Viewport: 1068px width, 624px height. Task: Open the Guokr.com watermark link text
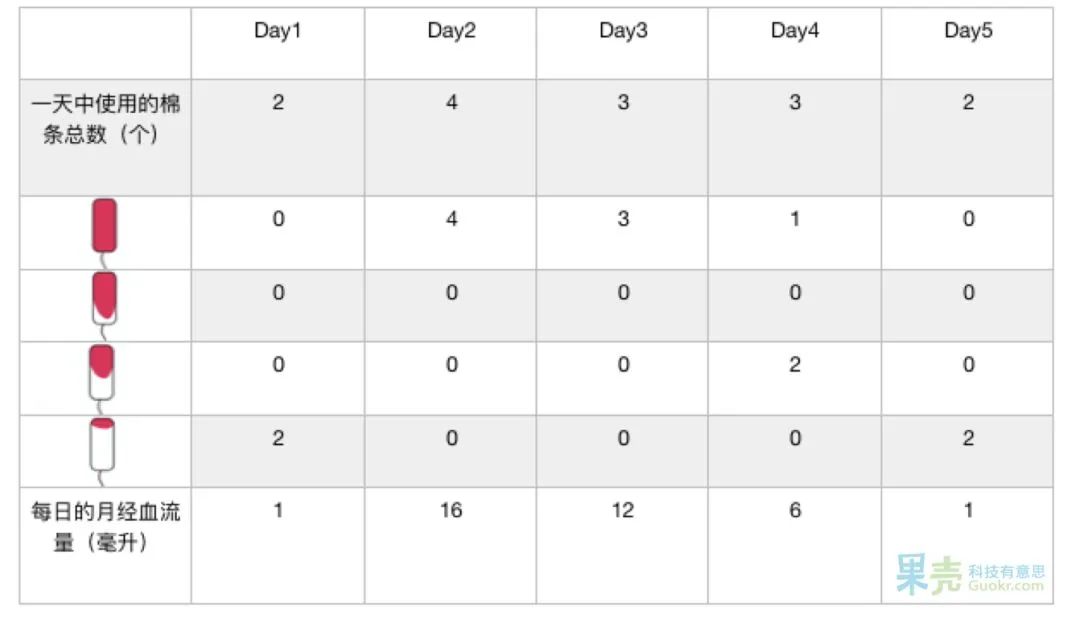[1005, 586]
